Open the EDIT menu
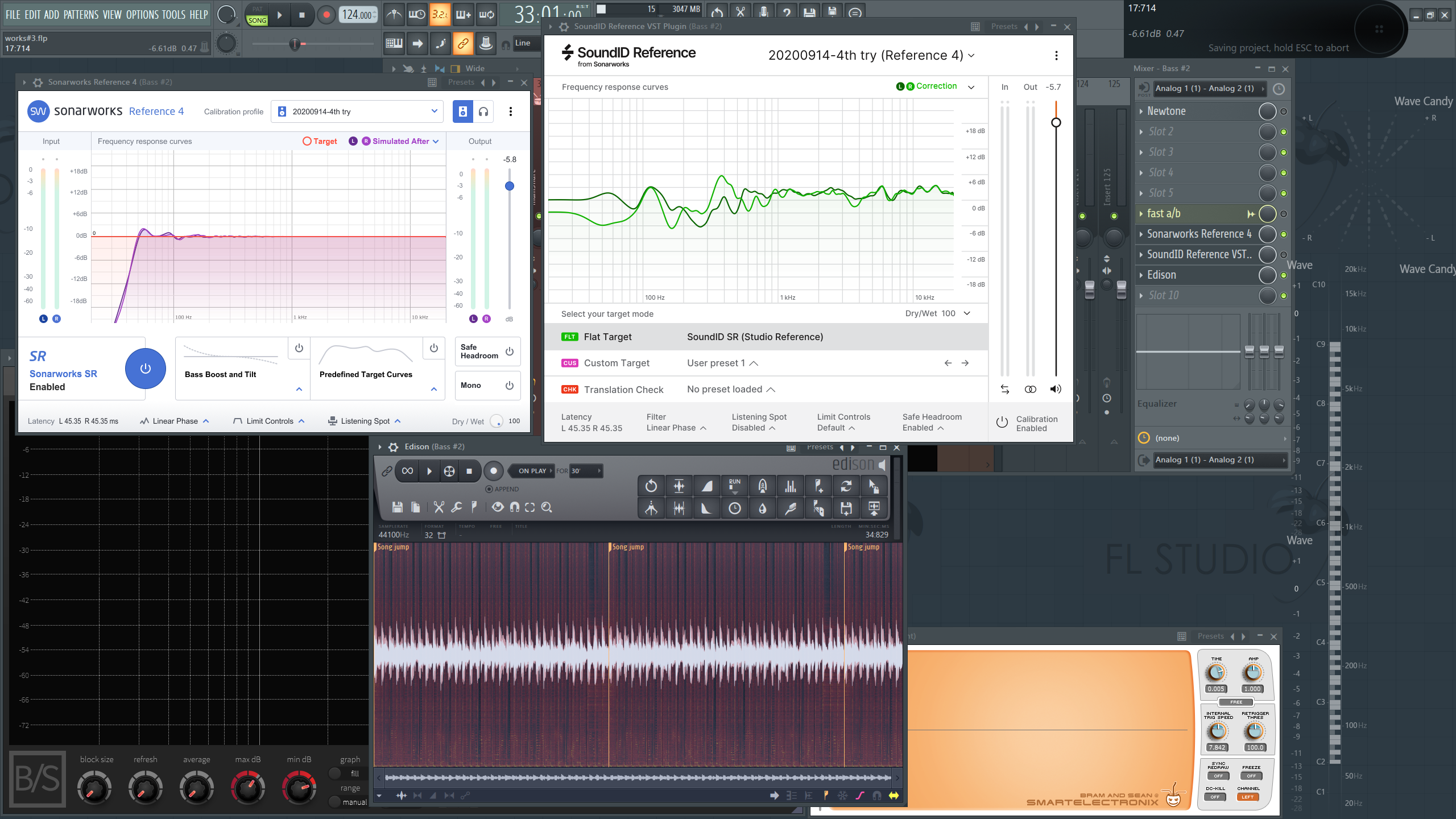This screenshot has height=819, width=1456. 32,15
